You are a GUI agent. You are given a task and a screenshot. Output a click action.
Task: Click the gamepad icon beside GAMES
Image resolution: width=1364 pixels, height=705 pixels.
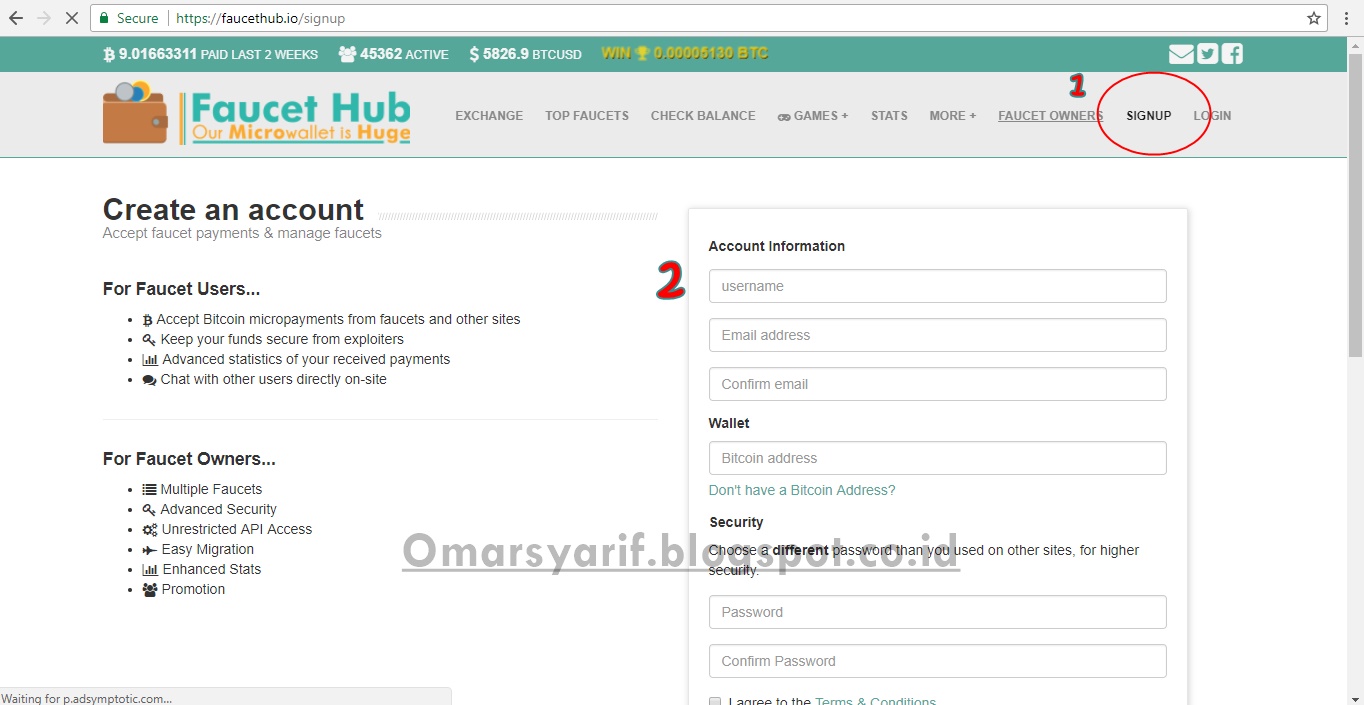point(784,117)
